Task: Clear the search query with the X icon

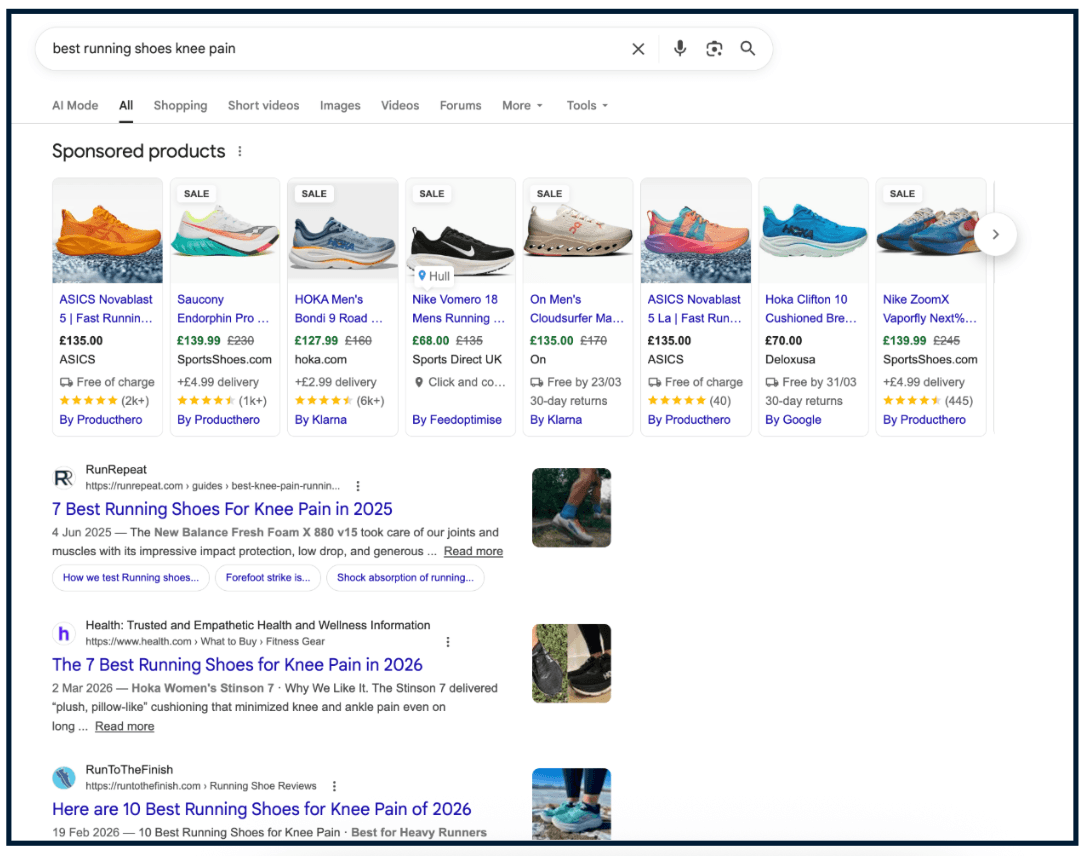Action: 638,48
